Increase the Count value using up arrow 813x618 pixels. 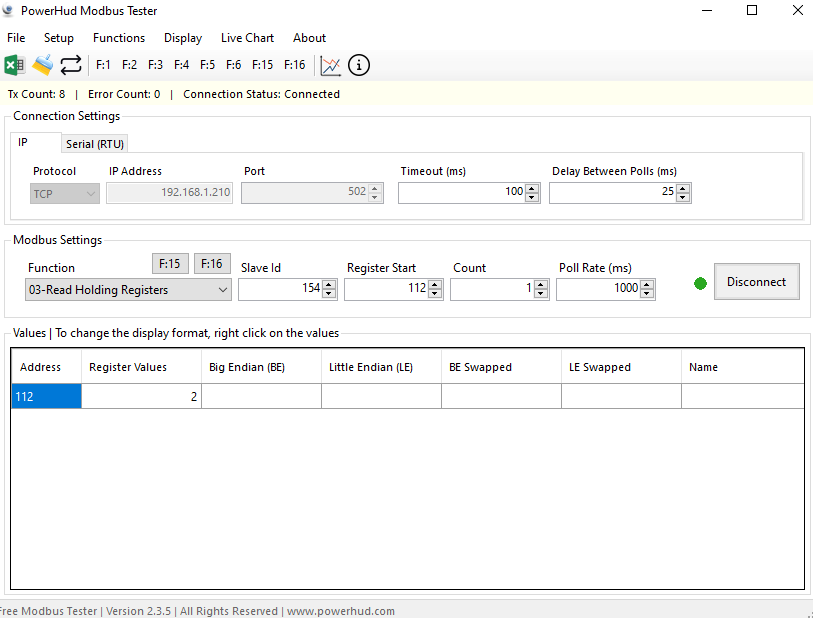click(x=542, y=284)
